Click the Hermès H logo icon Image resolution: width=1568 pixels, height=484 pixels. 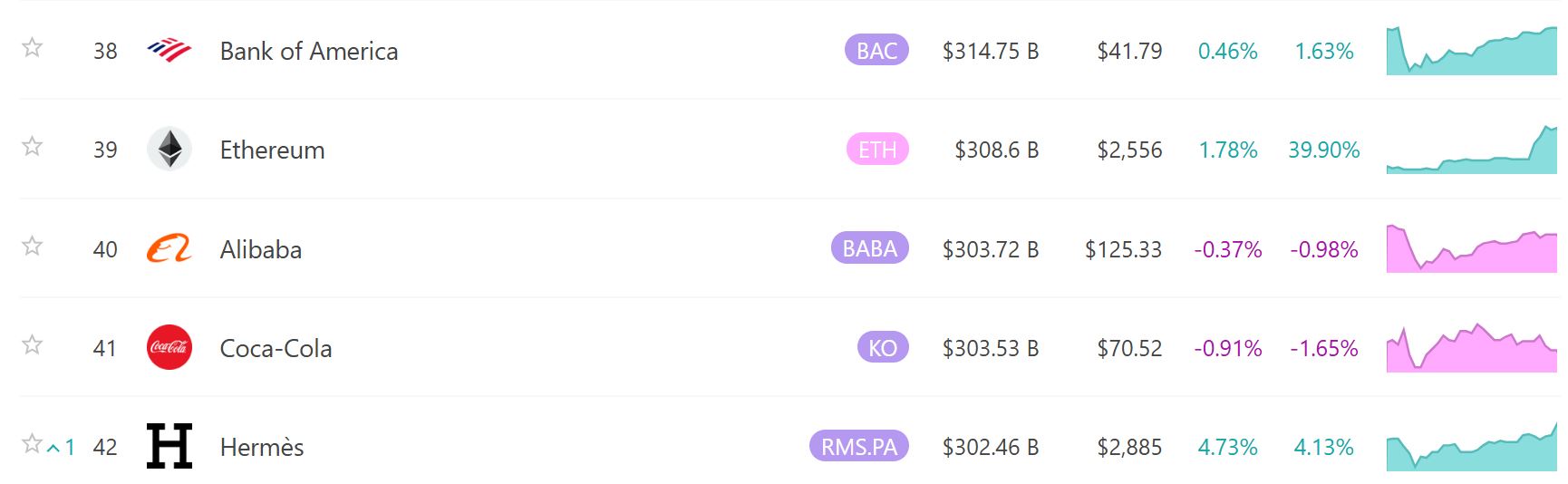pyautogui.click(x=169, y=446)
